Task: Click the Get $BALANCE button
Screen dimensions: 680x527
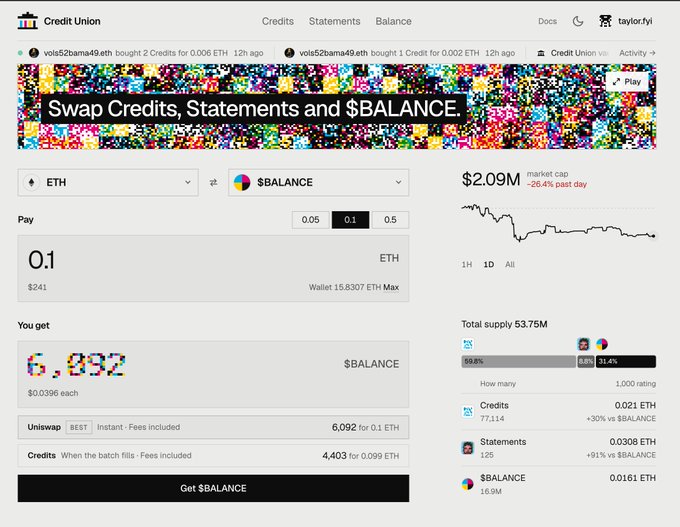Action: 213,488
